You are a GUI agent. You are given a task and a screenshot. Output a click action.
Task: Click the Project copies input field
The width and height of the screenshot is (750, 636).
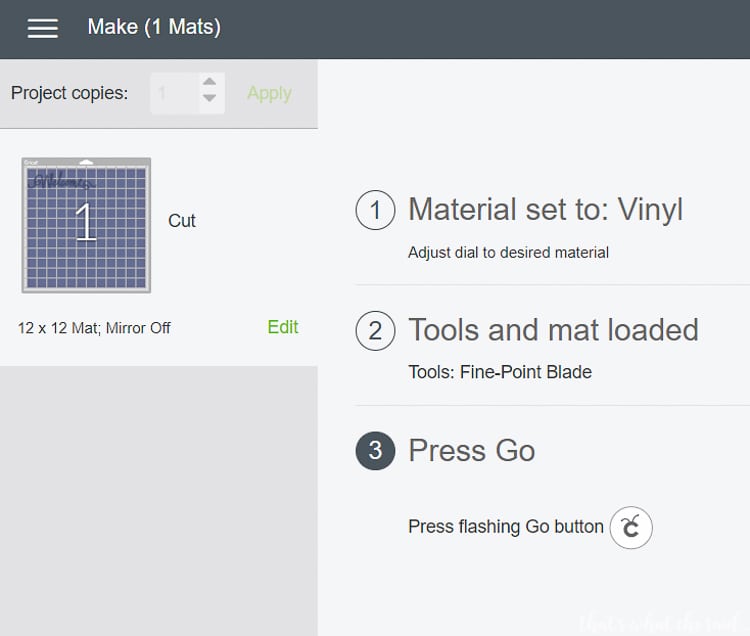pyautogui.click(x=174, y=93)
